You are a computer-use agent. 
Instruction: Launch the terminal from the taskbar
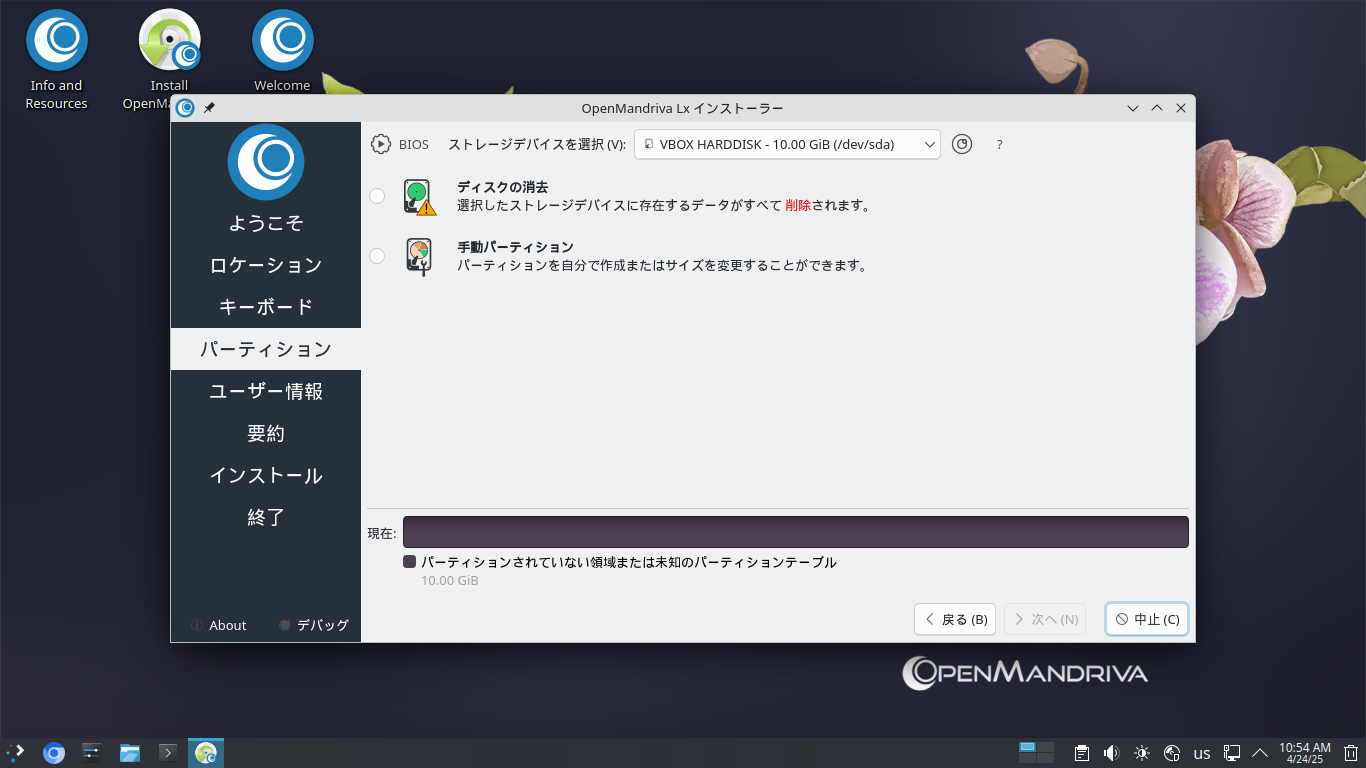[x=168, y=753]
